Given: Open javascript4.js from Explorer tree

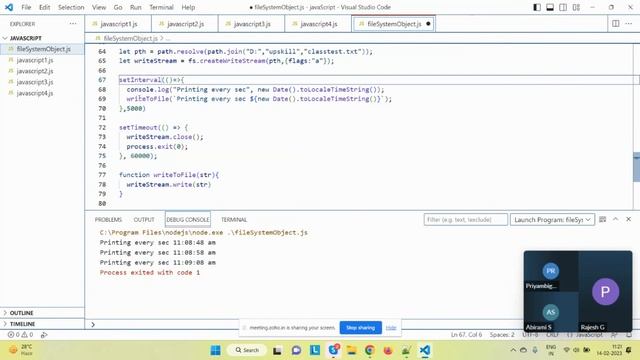Looking at the screenshot, I should 35,93.
